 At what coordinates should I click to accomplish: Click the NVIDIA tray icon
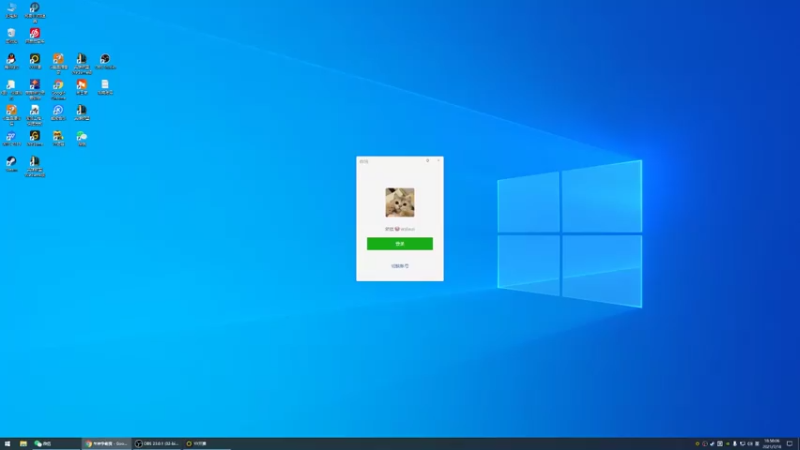pyautogui.click(x=728, y=444)
